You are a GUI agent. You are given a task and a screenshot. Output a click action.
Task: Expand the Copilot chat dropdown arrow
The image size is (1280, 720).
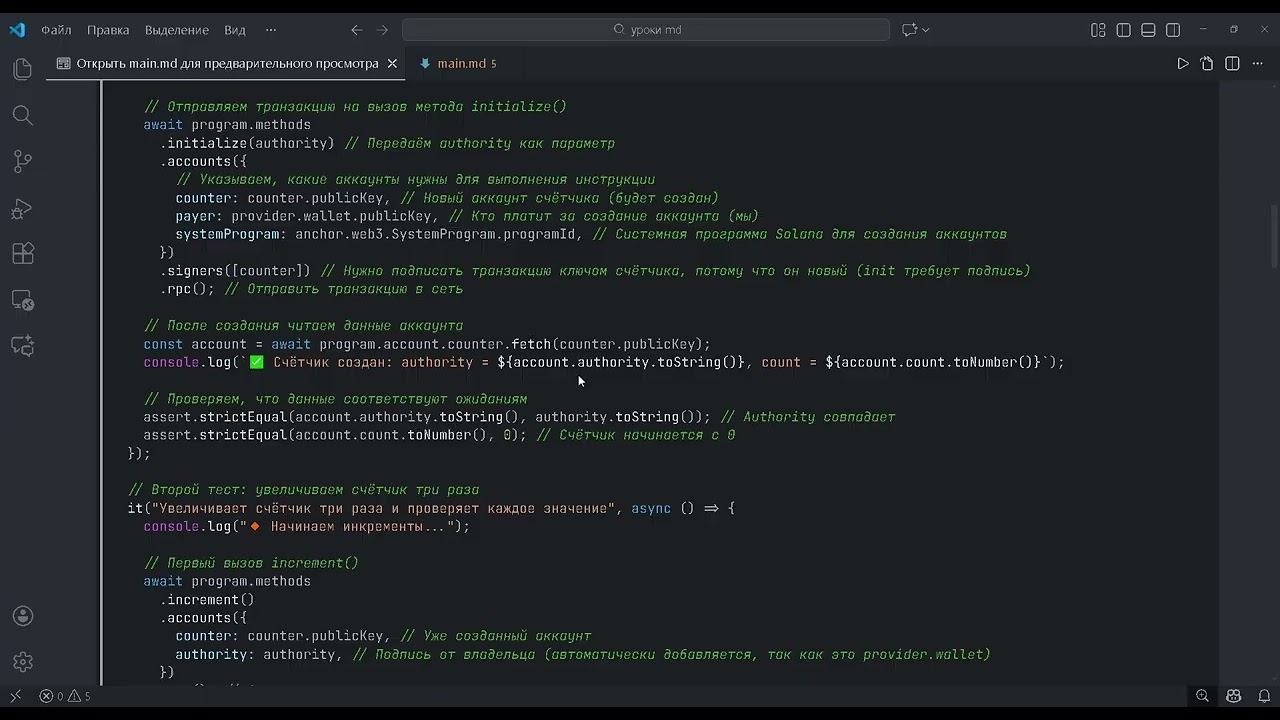(926, 30)
